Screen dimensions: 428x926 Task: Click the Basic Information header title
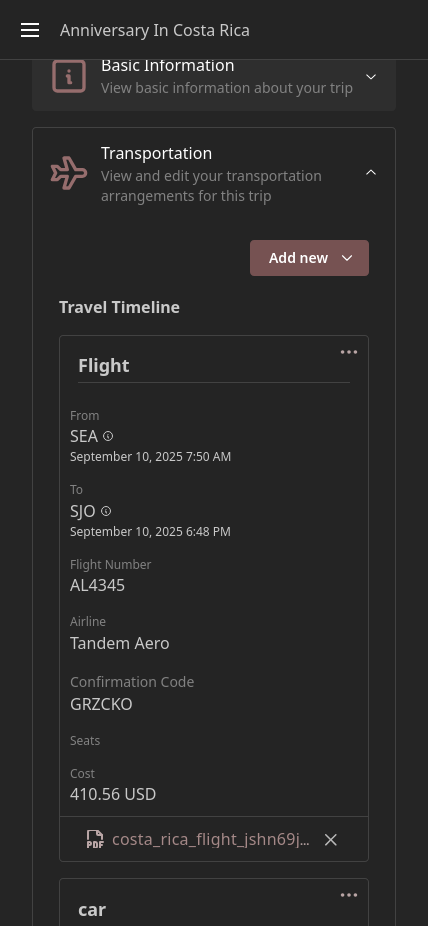point(168,66)
